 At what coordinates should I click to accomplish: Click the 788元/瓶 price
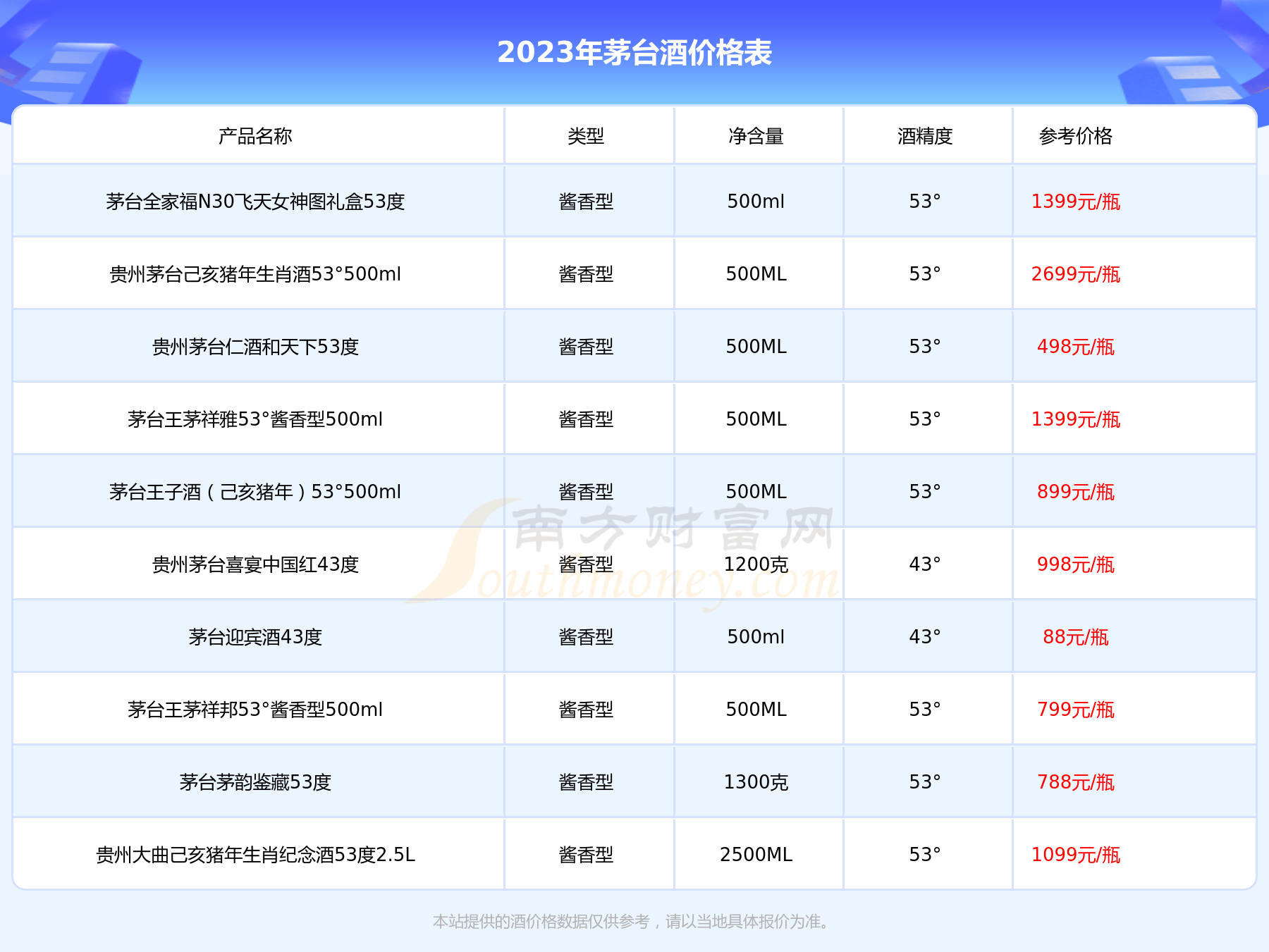pos(1075,782)
